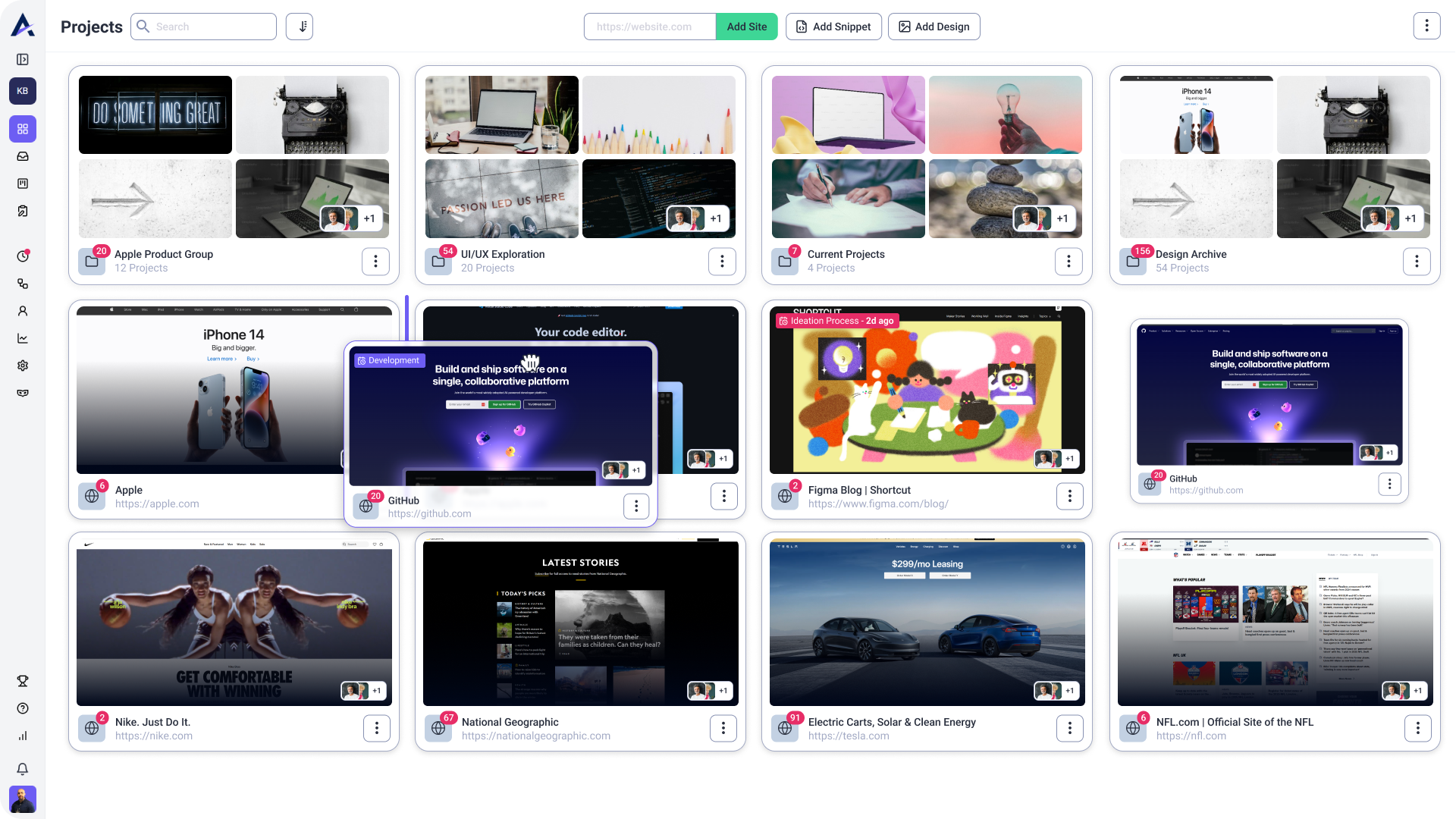Click the Ideation Process tag on Figma card
Screen dimensions: 1456x819
[x=836, y=321]
